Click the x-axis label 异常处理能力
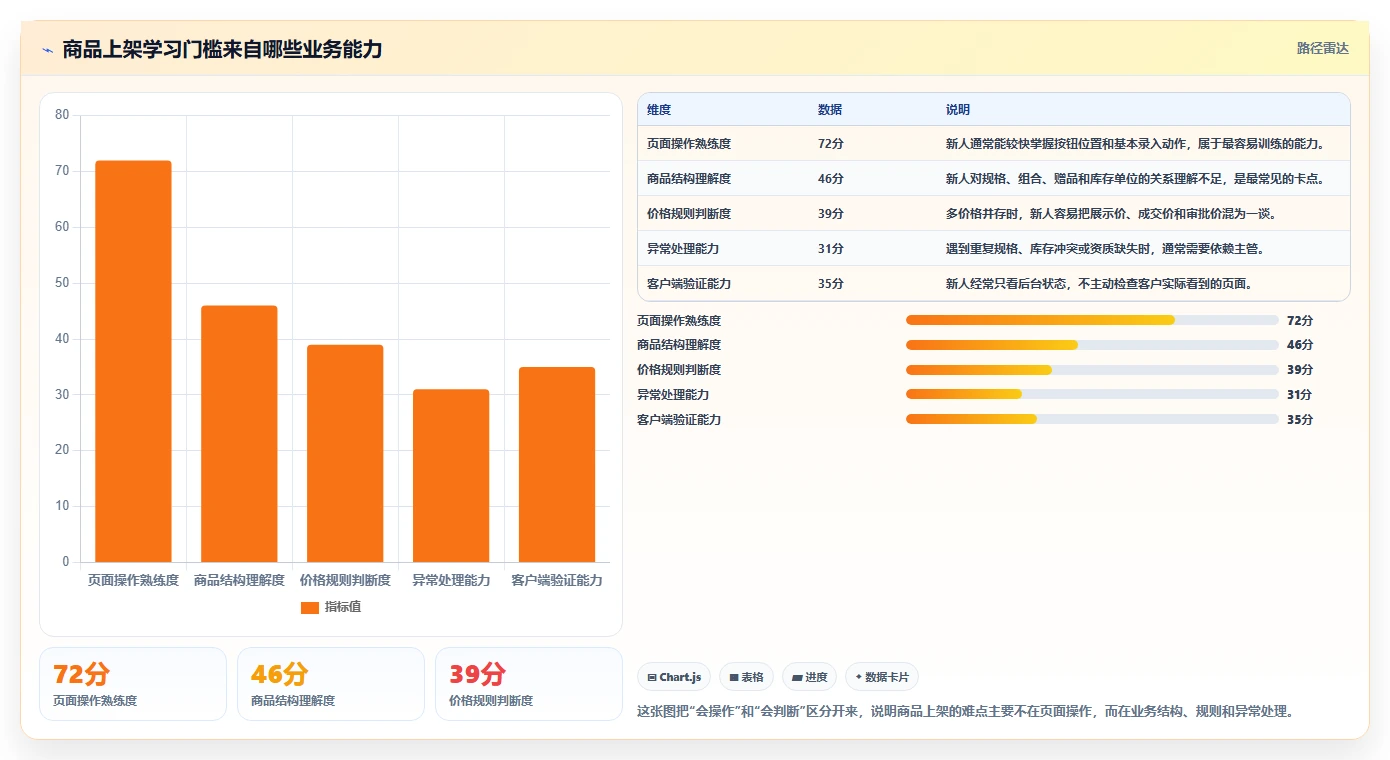Viewport: 1390px width, 760px height. coord(451,580)
